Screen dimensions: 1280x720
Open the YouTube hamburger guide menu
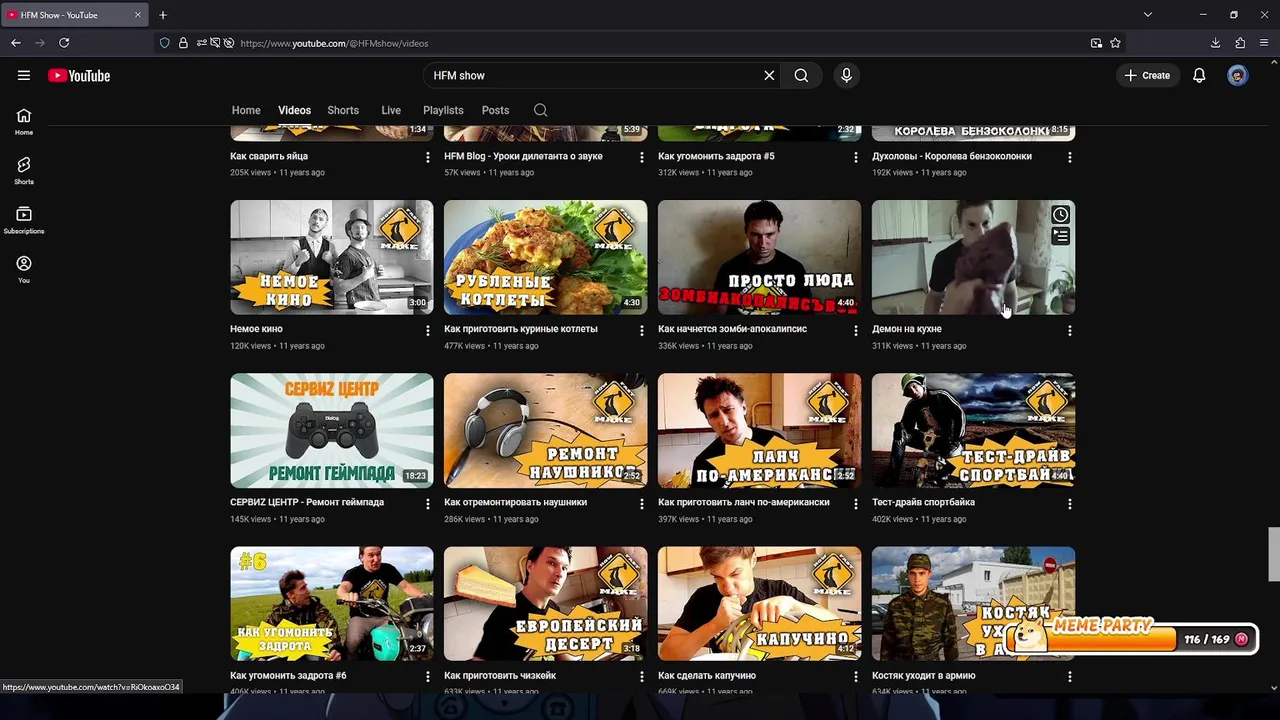(24, 75)
